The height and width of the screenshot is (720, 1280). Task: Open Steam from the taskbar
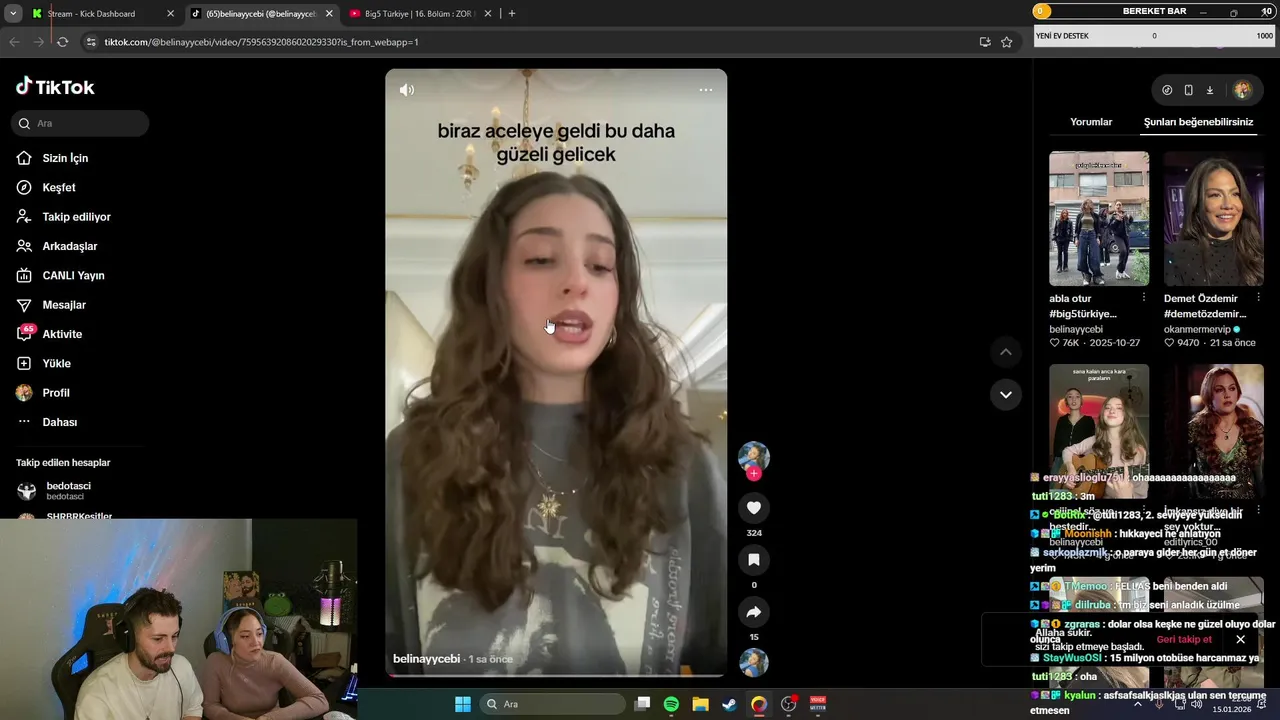coord(729,704)
